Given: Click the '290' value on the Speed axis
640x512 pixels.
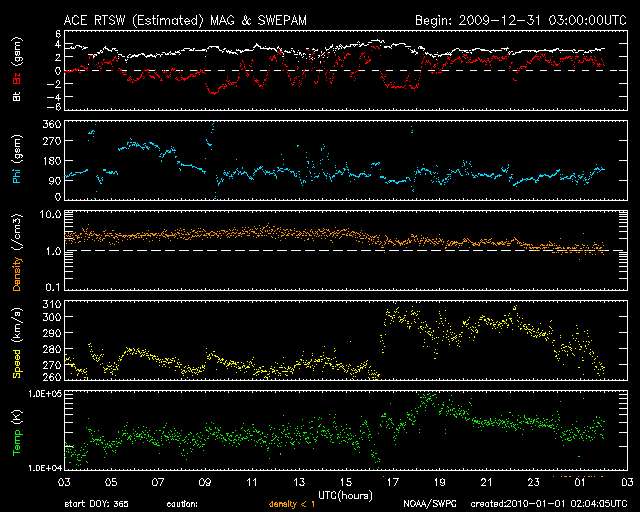Looking at the screenshot, I should [52, 333].
